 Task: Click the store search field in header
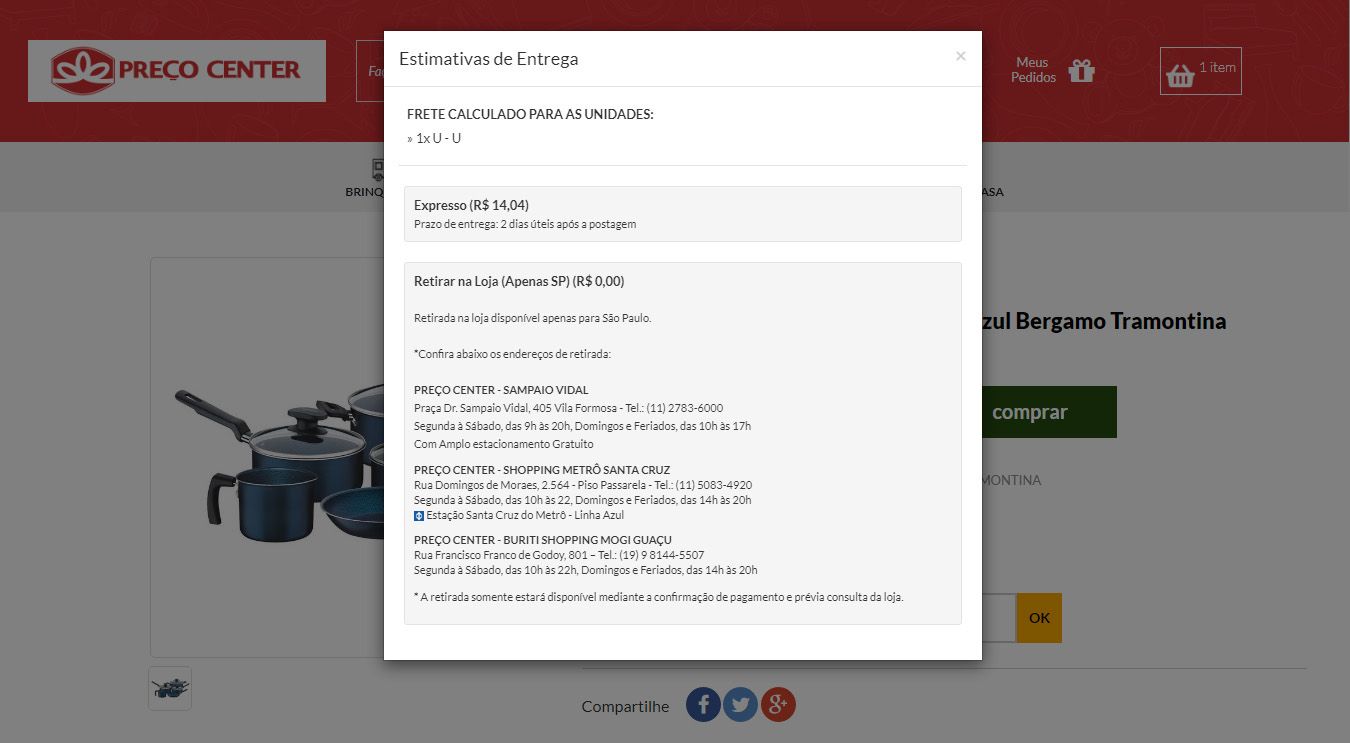coord(370,71)
